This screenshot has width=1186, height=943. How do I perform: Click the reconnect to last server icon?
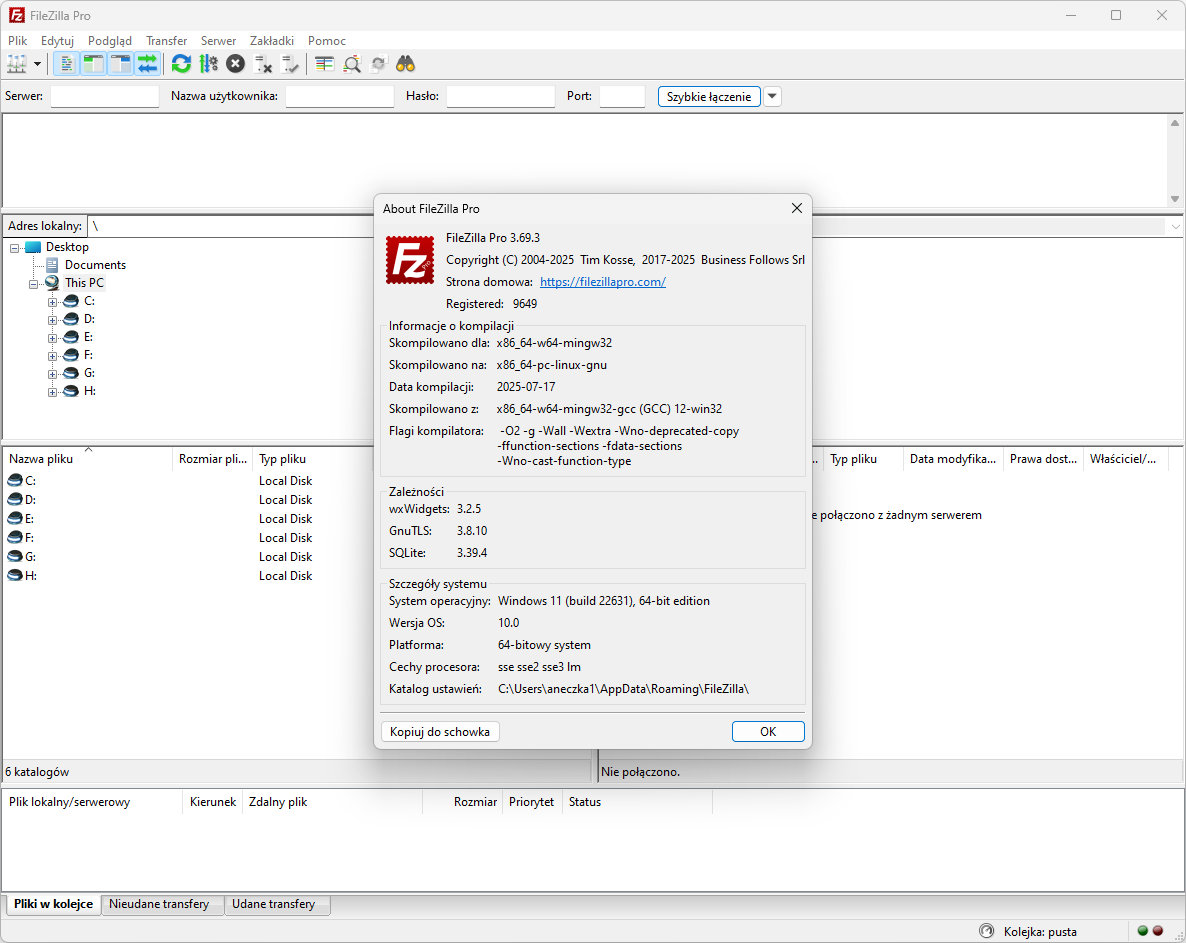(x=290, y=64)
